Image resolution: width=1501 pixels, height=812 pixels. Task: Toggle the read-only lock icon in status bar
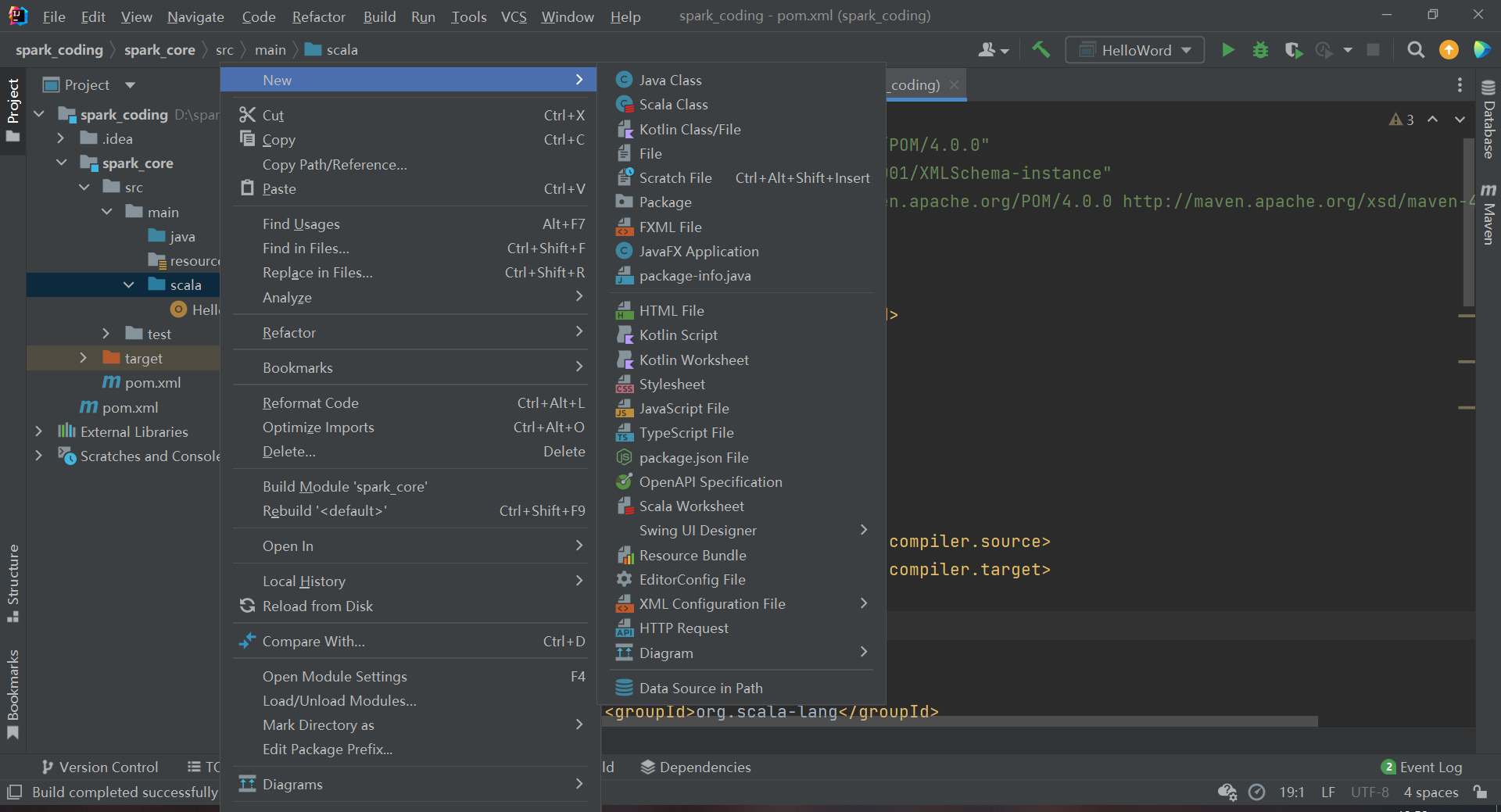(x=1480, y=792)
